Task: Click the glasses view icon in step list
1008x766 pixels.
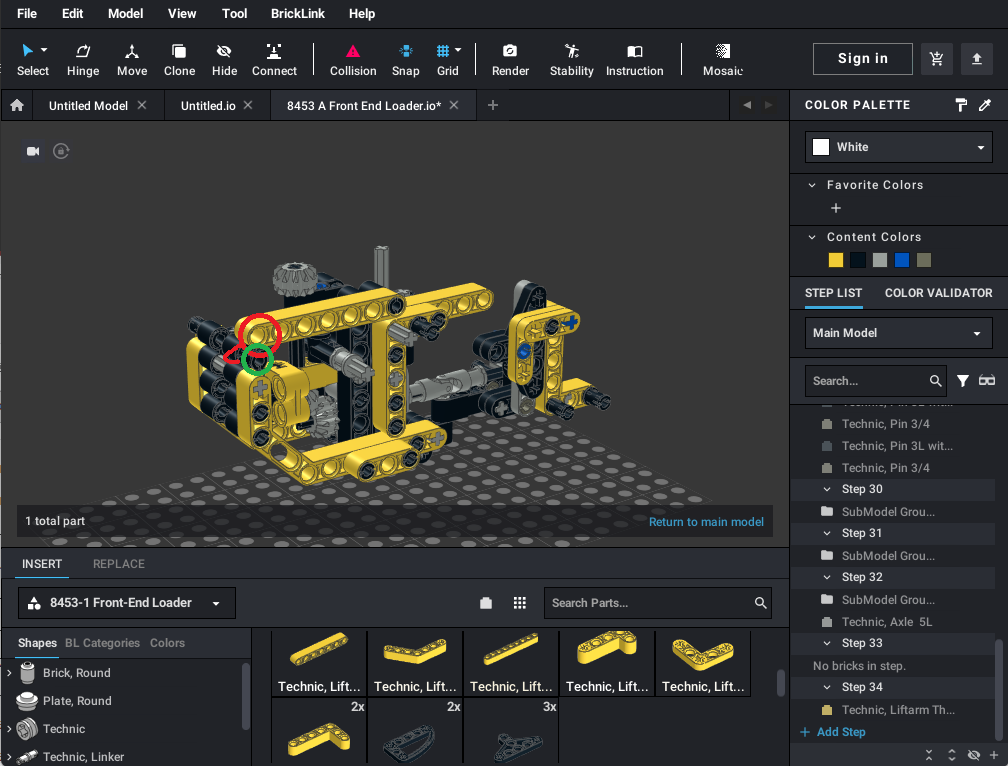Action: [987, 381]
